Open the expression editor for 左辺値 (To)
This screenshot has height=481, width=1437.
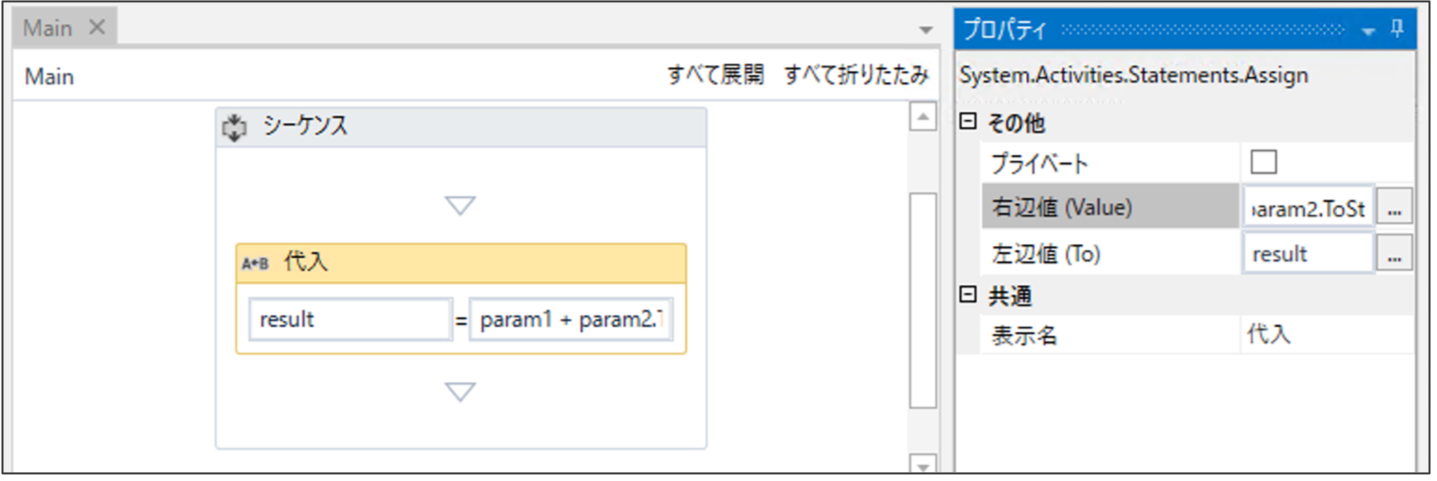coord(1394,255)
